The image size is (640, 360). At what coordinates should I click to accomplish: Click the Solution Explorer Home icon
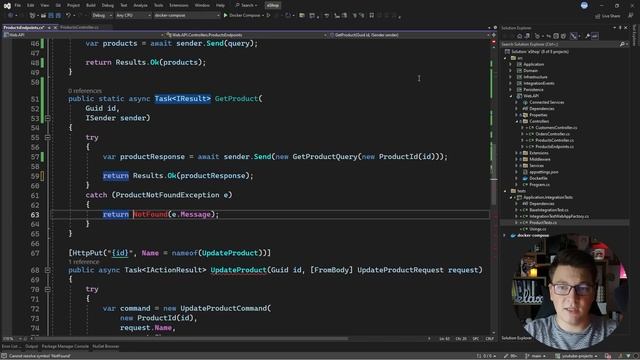click(520, 36)
